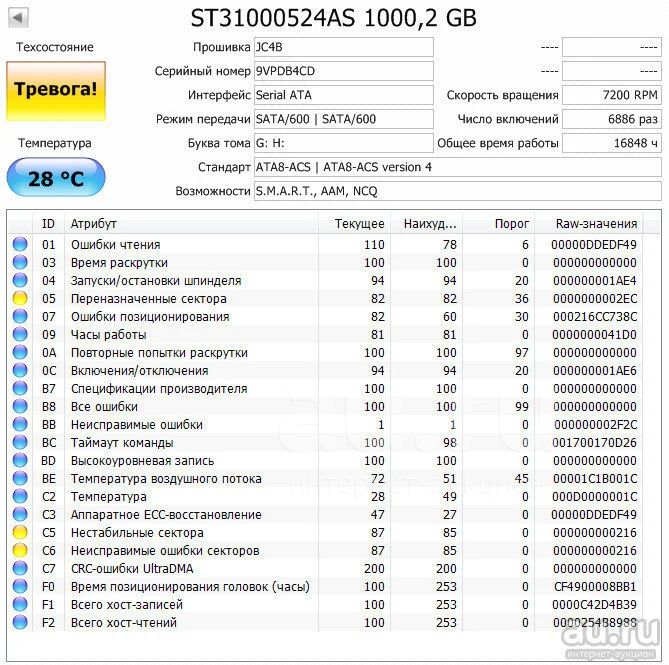669x665 pixels.
Task: Click status icon for Высокоуровневая запись
Action: pyautogui.click(x=20, y=460)
